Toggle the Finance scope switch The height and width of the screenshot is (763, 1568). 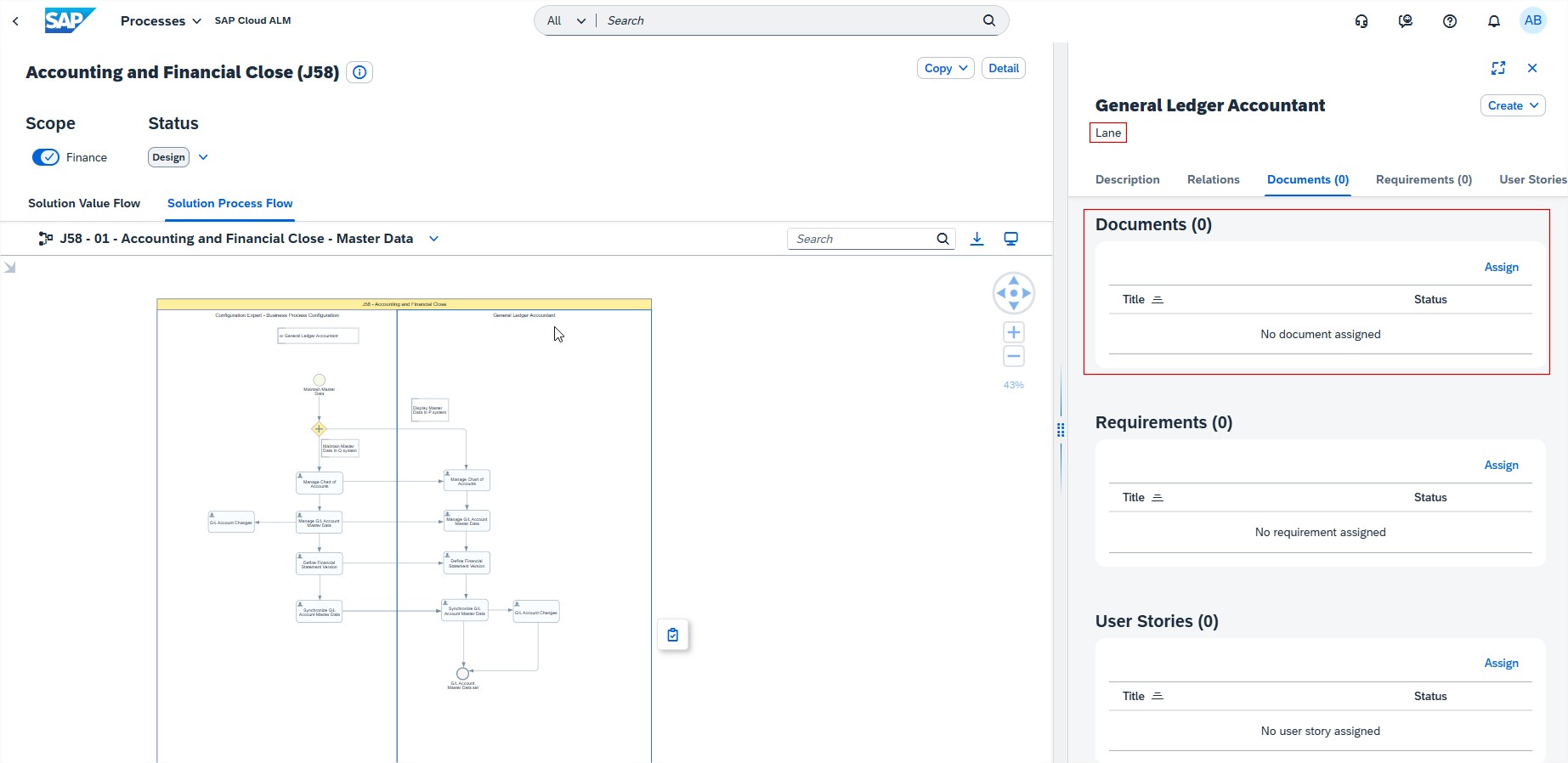pos(46,157)
